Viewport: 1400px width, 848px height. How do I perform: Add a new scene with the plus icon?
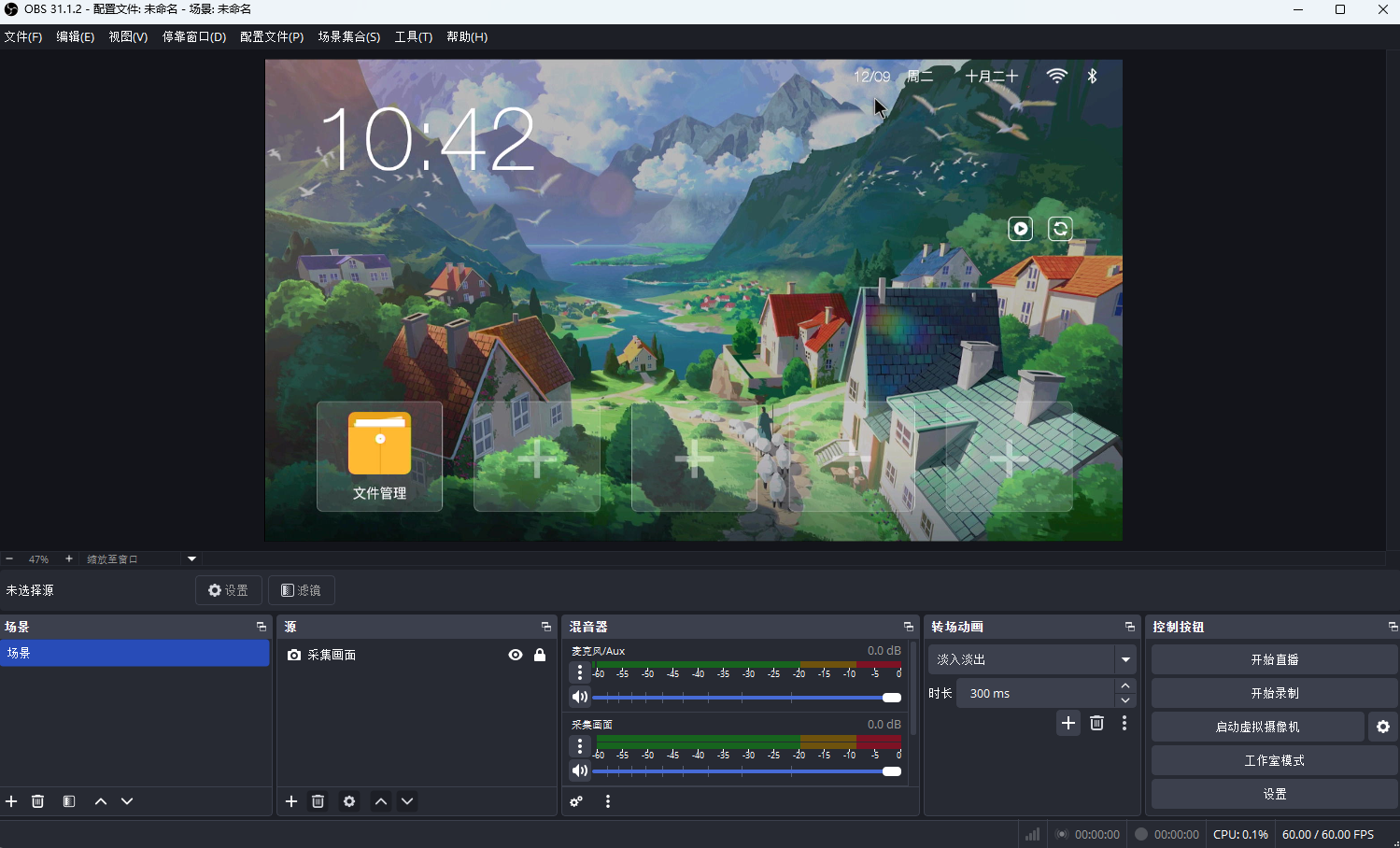click(x=11, y=800)
